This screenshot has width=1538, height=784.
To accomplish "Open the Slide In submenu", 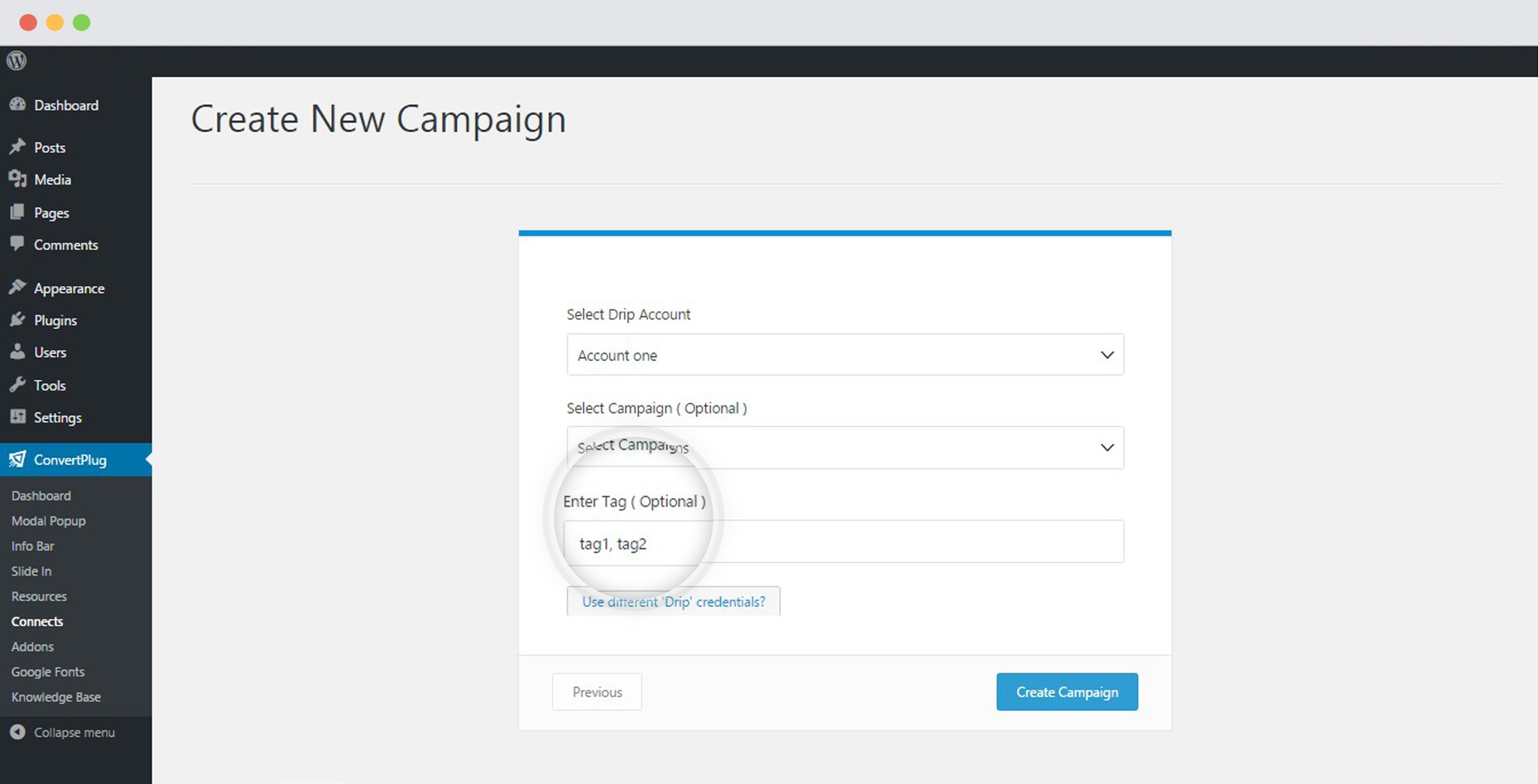I will tap(32, 571).
